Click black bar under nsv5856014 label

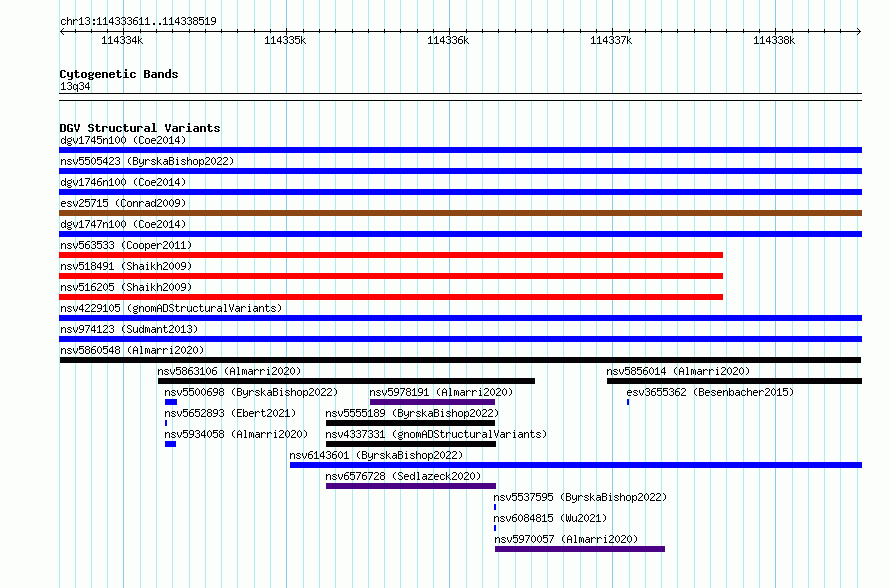pyautogui.click(x=734, y=381)
